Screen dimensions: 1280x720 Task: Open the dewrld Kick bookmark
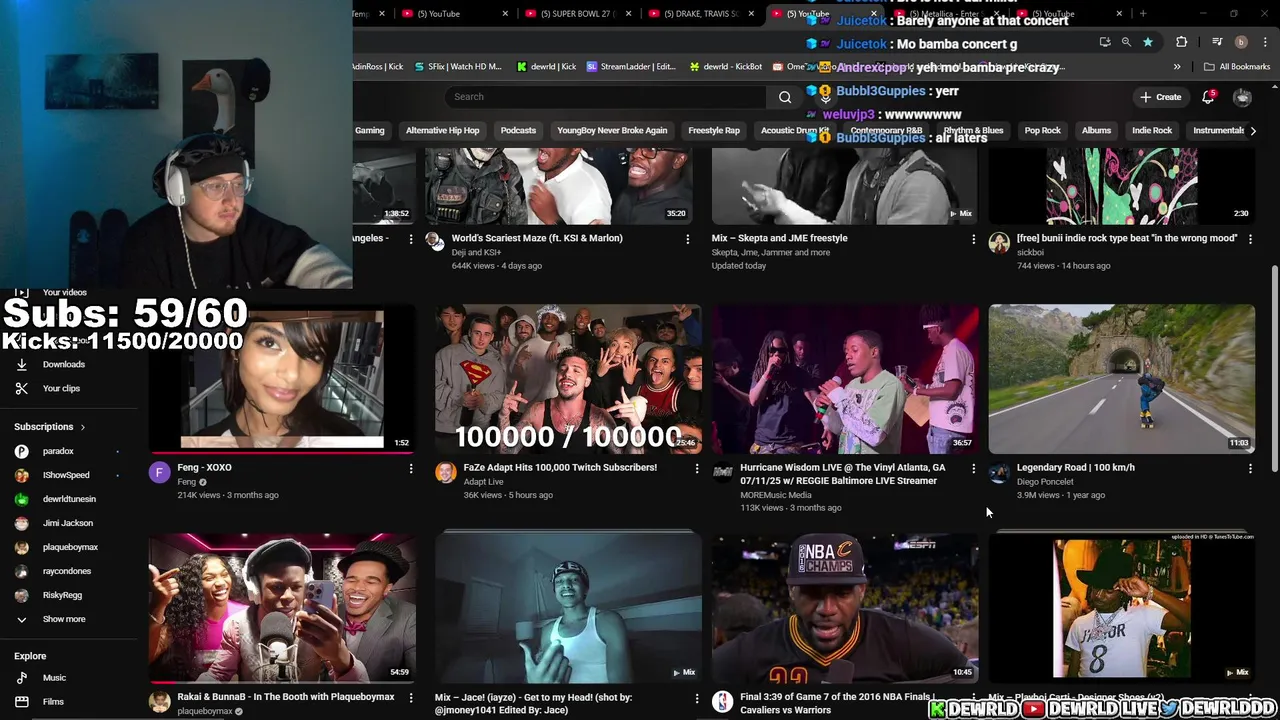pyautogui.click(x=546, y=67)
